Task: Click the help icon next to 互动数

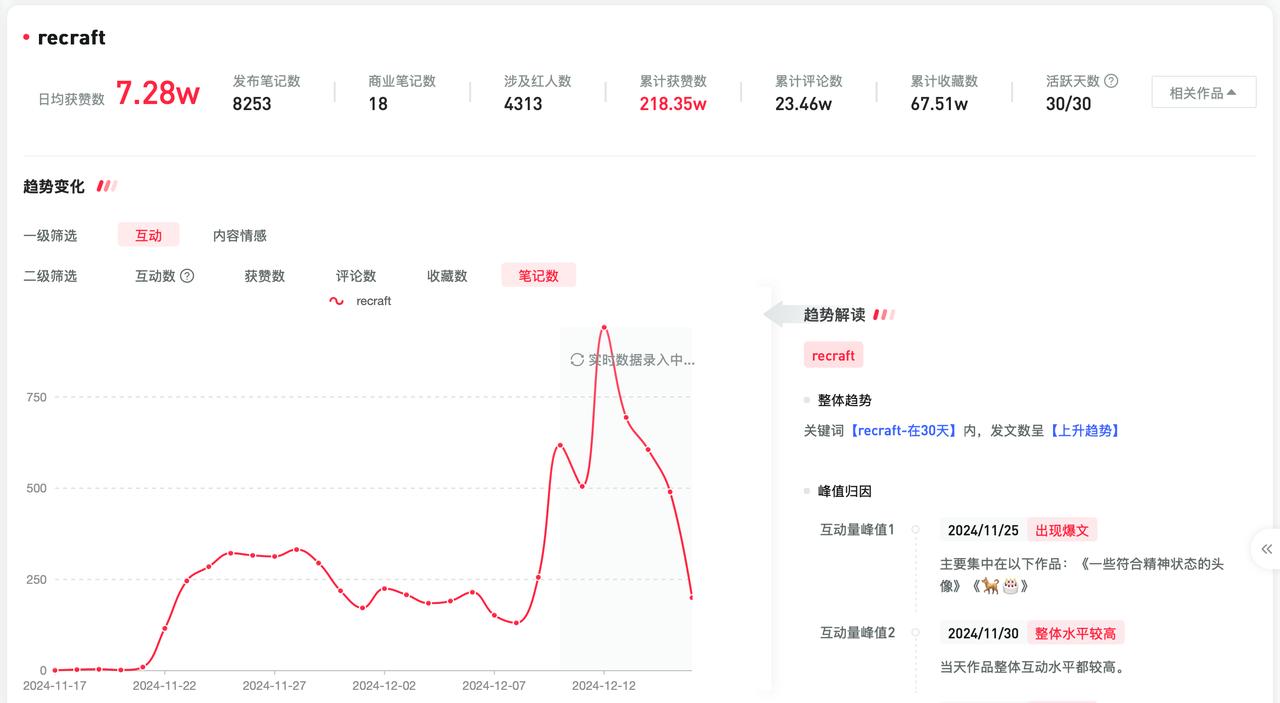Action: (187, 276)
